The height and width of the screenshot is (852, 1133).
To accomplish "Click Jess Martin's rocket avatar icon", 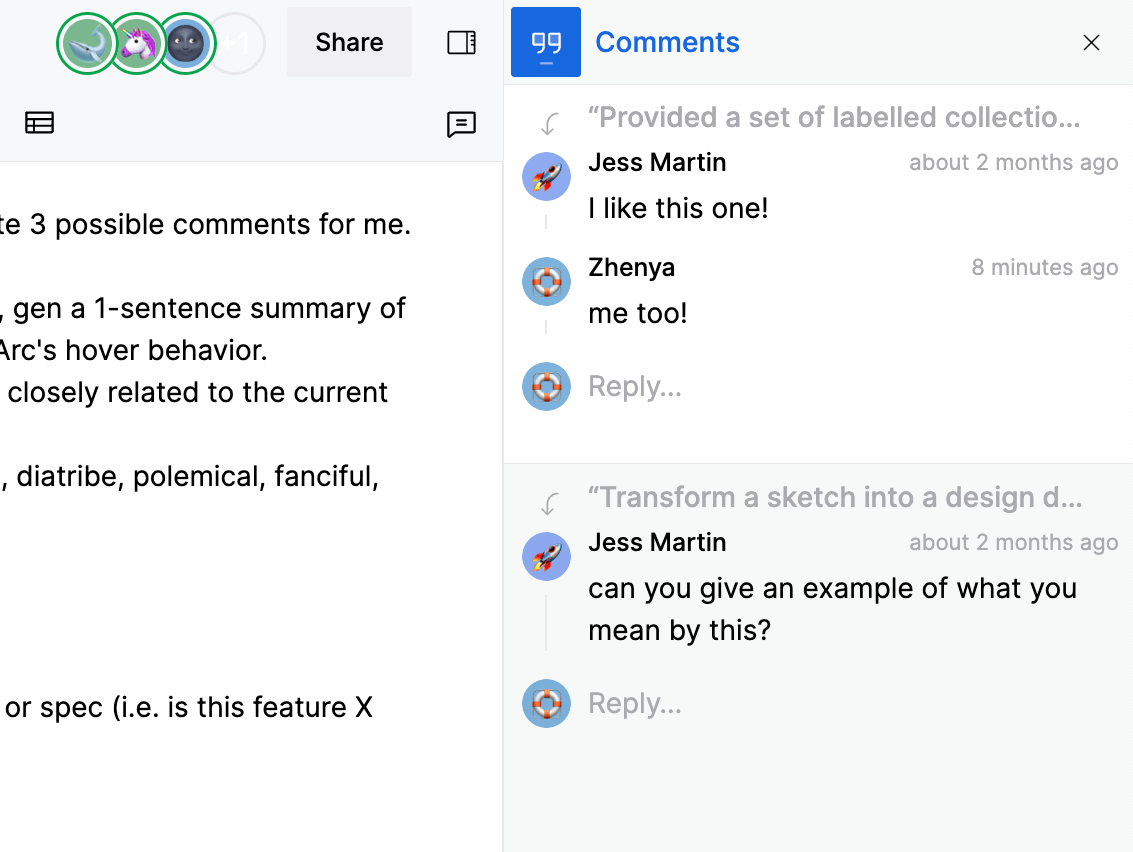I will [546, 175].
